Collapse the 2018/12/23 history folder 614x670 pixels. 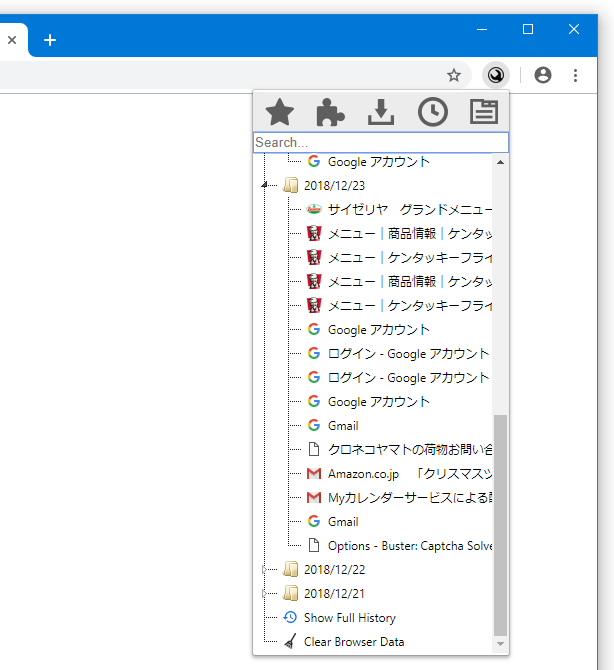click(264, 185)
